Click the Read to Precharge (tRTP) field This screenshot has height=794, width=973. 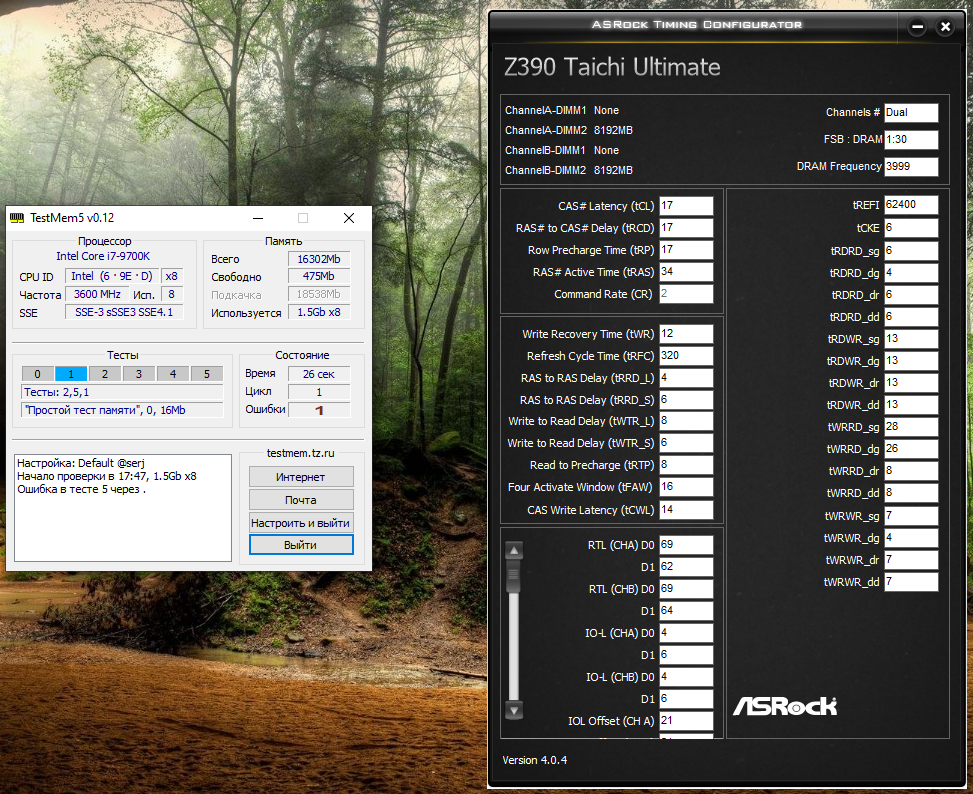[x=686, y=465]
